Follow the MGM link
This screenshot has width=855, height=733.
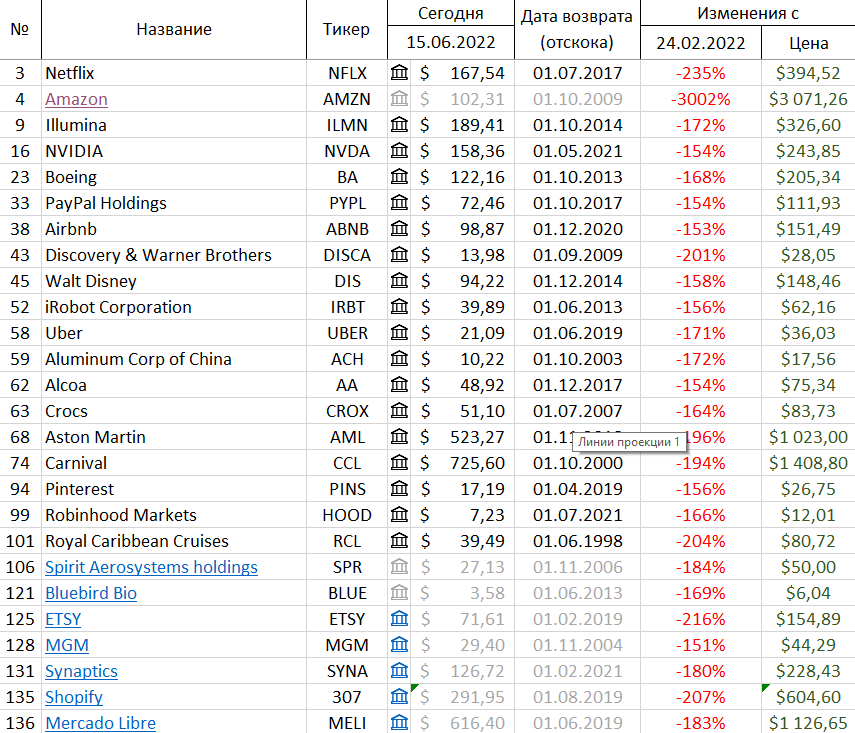(x=67, y=645)
